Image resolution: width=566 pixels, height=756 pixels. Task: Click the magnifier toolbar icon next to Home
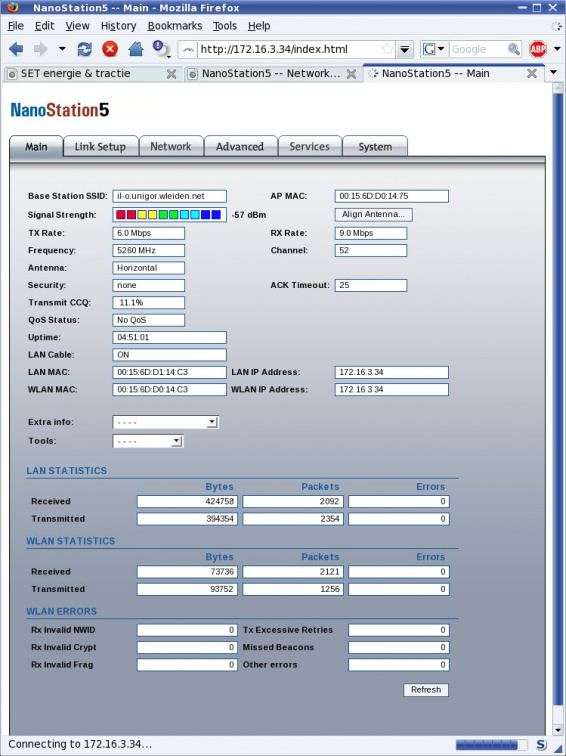coord(161,49)
